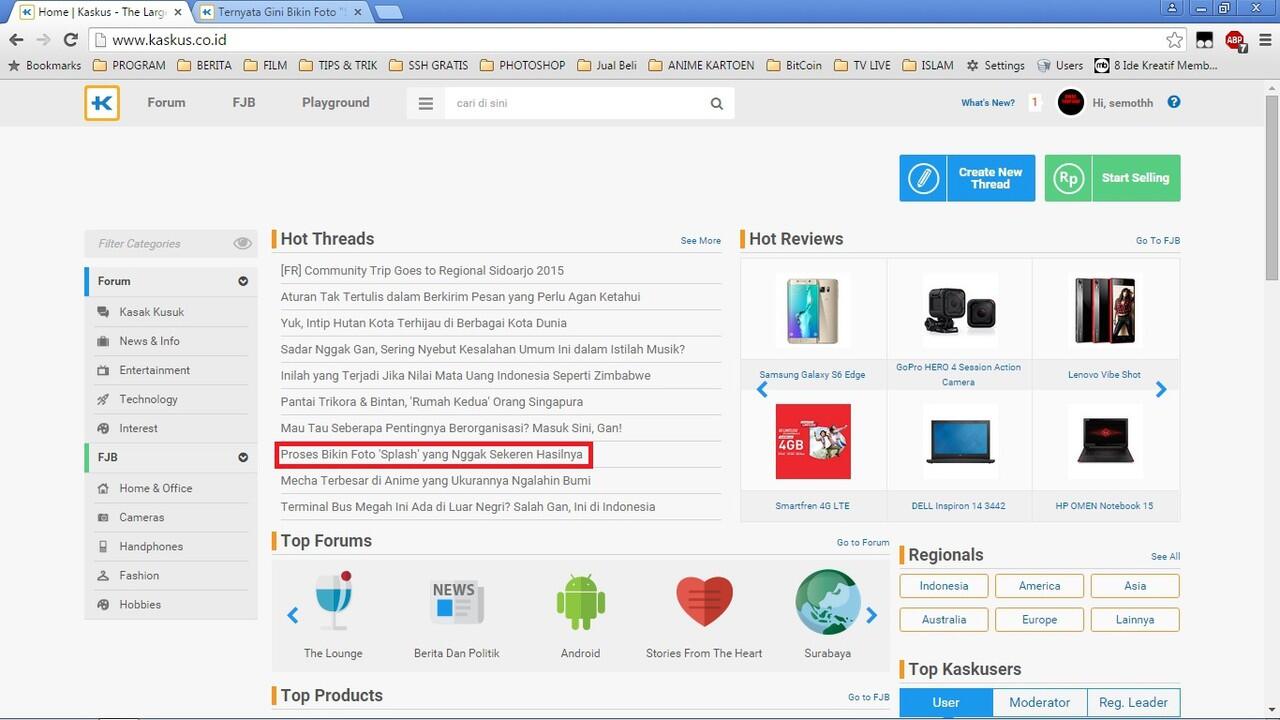Select the Australia regional button

click(x=944, y=620)
